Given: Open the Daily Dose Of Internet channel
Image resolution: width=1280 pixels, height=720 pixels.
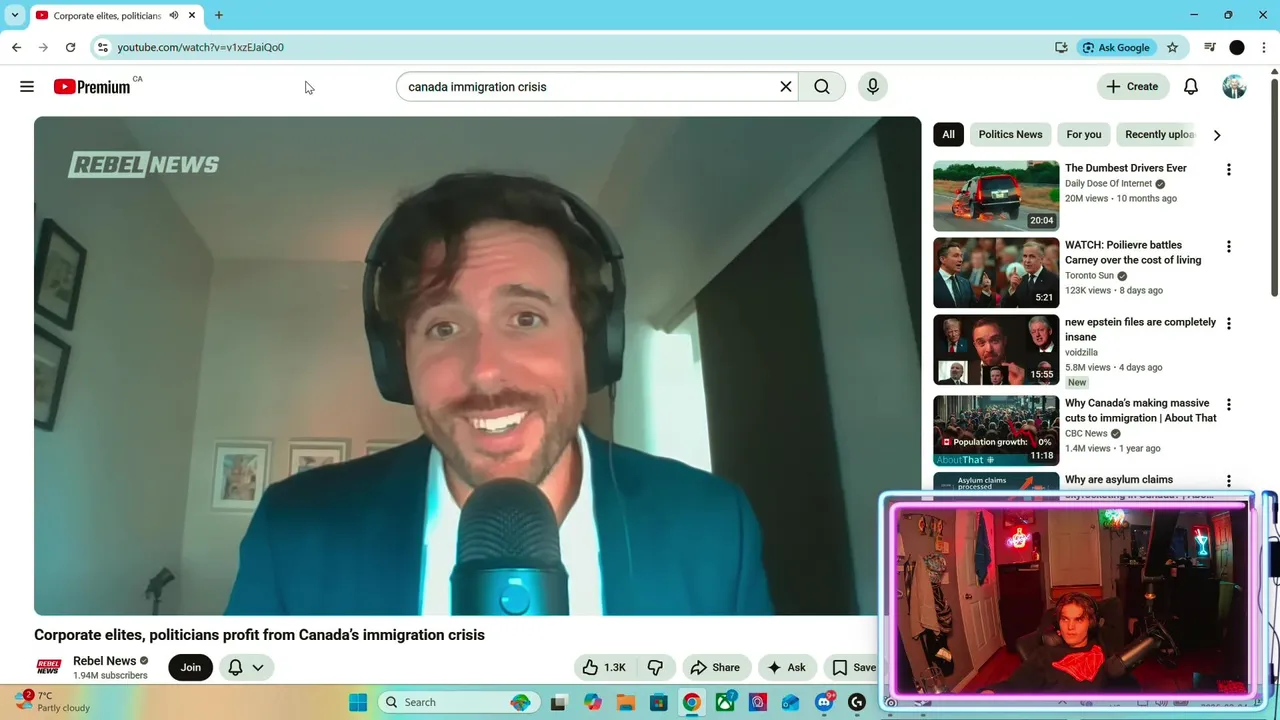Looking at the screenshot, I should coord(1108,184).
